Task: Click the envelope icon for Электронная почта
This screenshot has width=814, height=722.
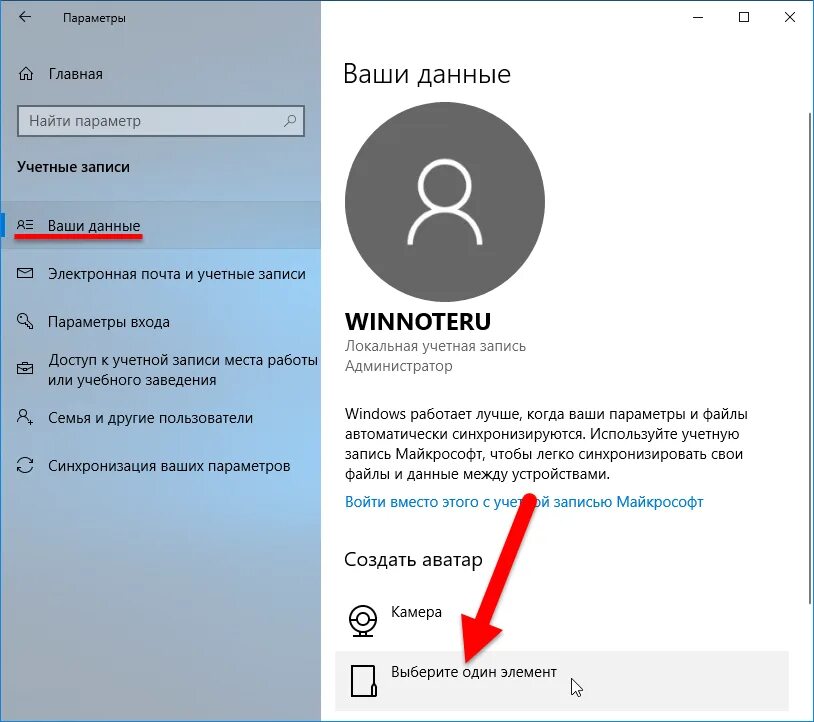Action: pos(25,273)
